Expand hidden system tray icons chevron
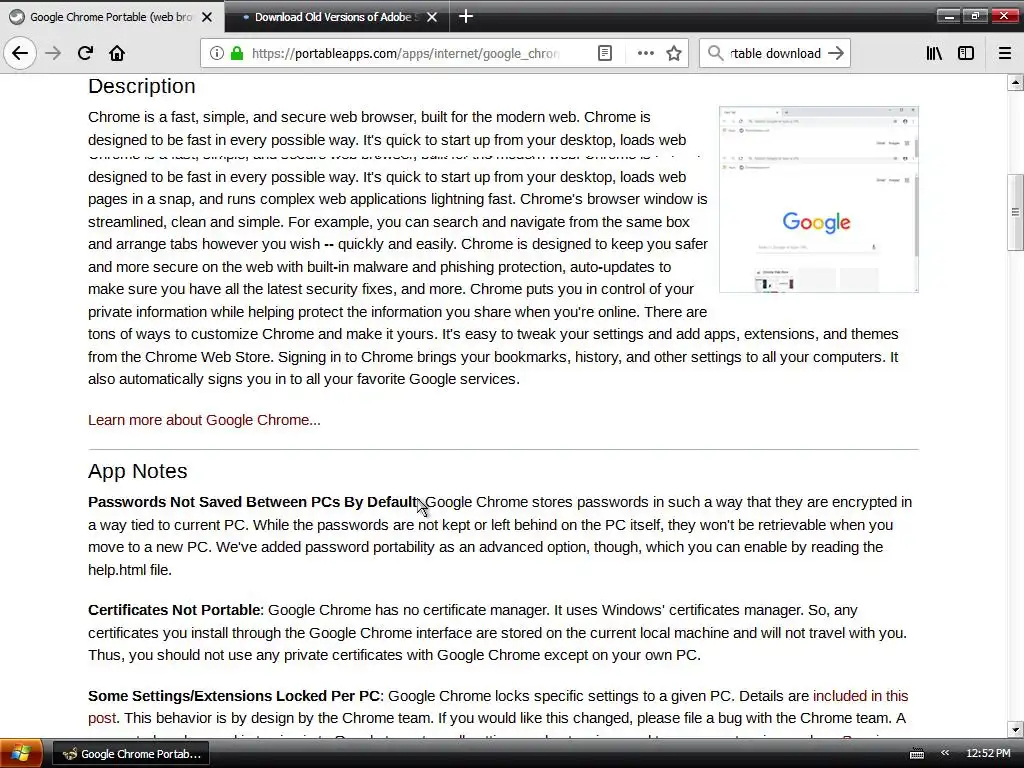This screenshot has height=768, width=1024. point(944,753)
